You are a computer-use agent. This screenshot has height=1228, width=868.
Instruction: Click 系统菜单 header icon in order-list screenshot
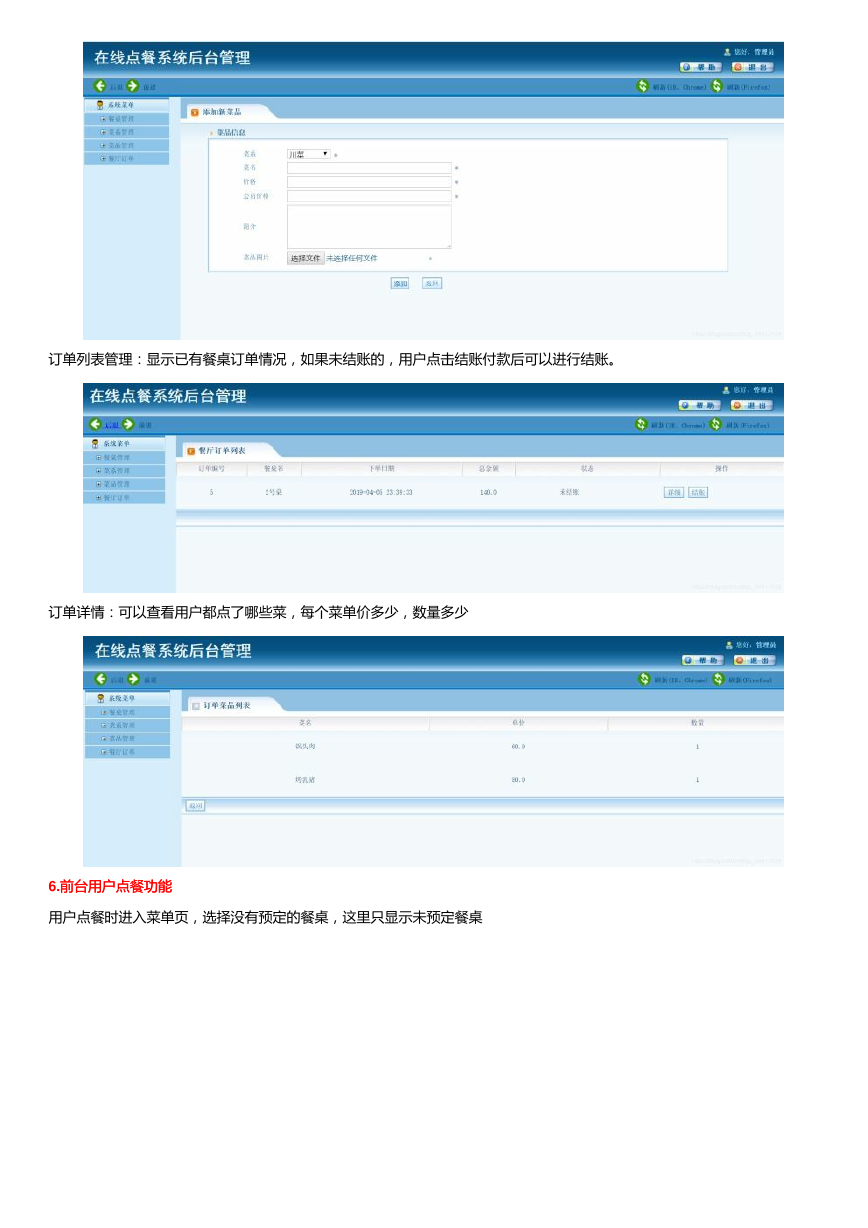coord(95,444)
